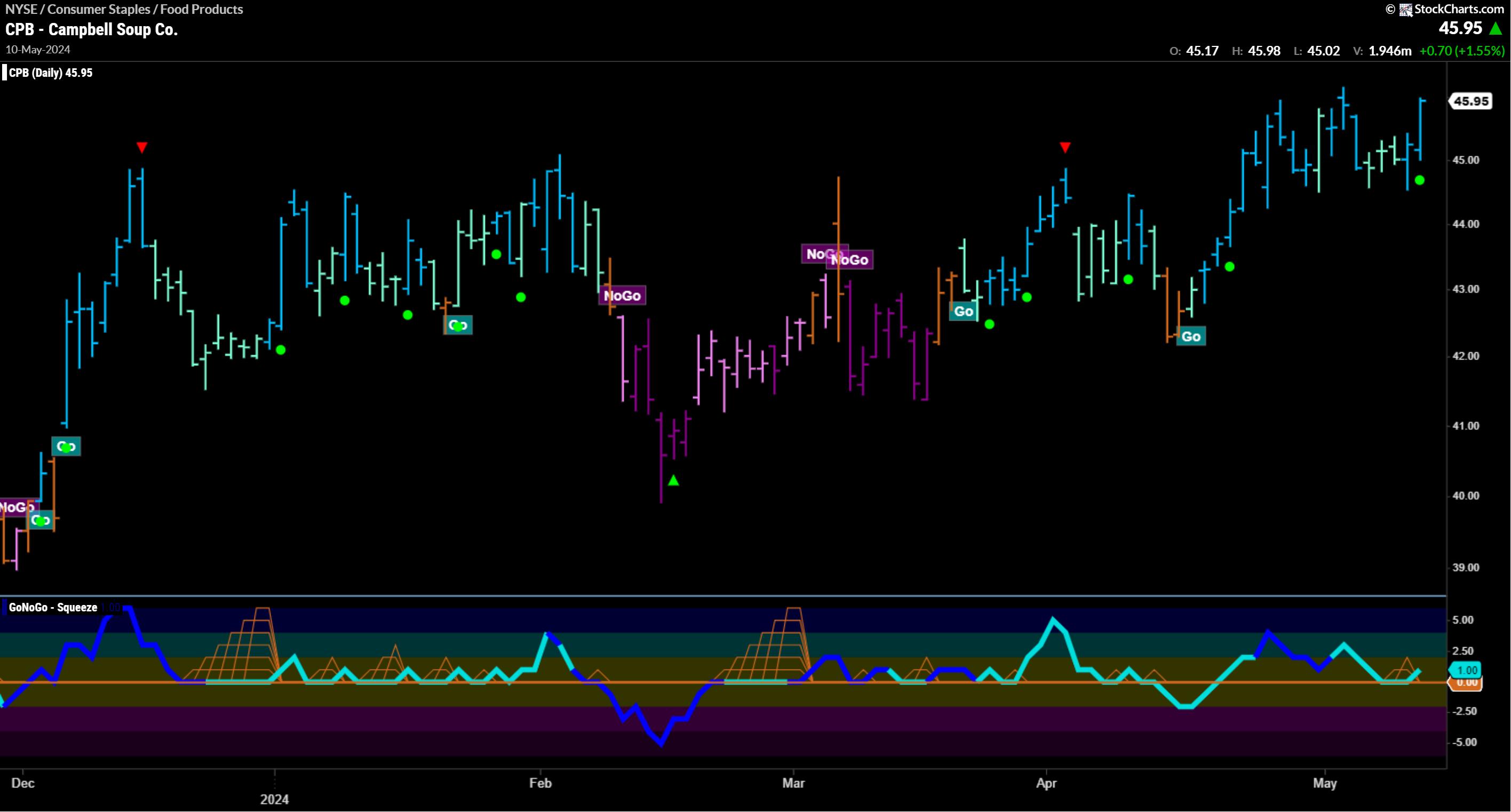Click the green up-arrow marker in February
The image size is (1511, 812).
tap(673, 481)
